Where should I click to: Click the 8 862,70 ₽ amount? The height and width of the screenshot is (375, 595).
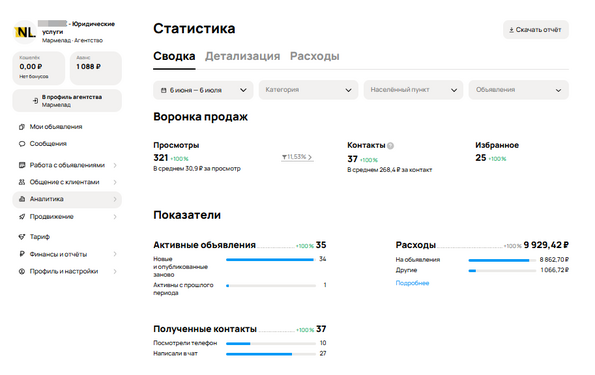point(554,260)
